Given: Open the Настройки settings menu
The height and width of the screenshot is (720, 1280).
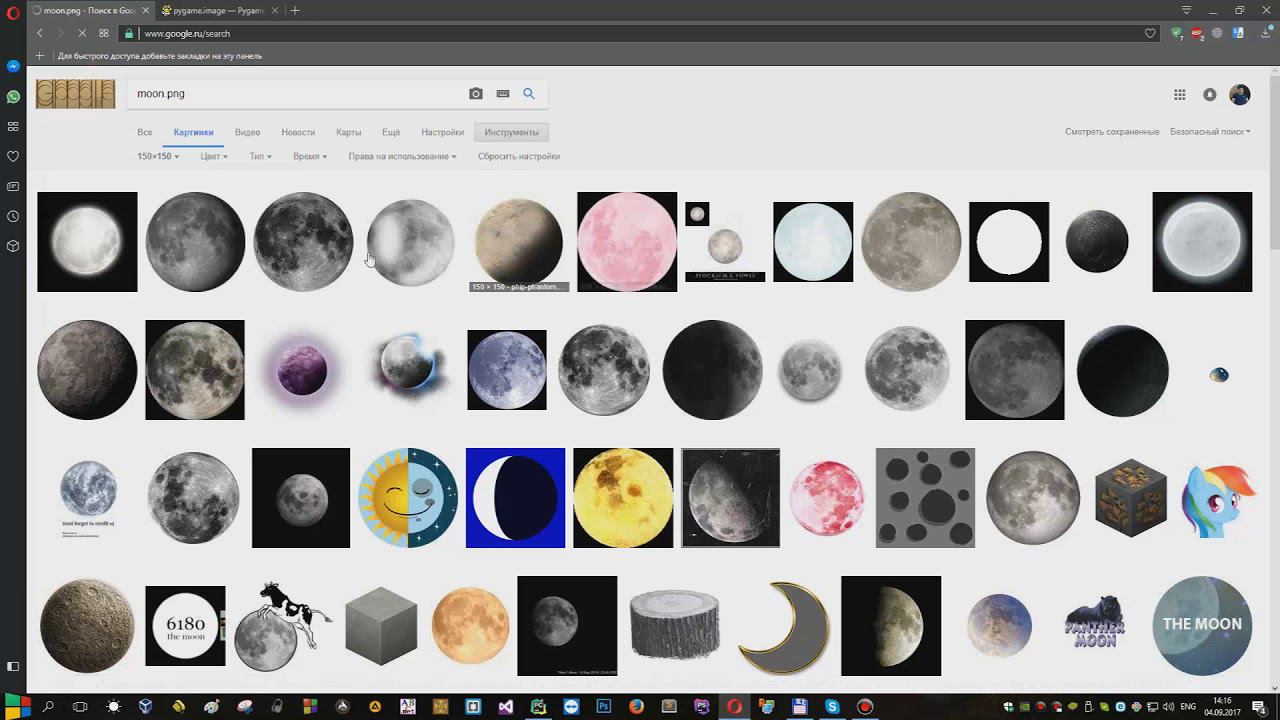Looking at the screenshot, I should (442, 132).
